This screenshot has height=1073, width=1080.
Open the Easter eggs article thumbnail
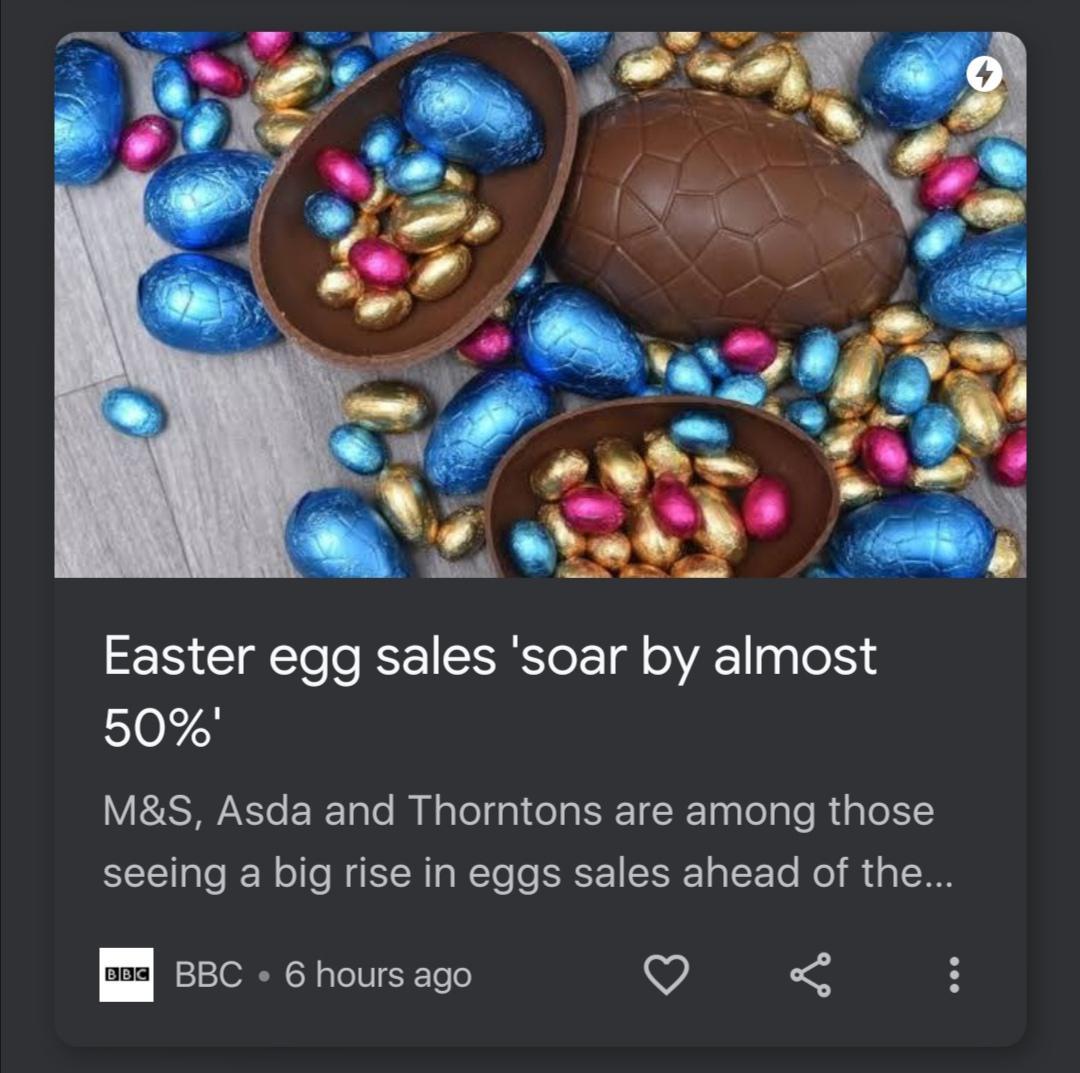pos(540,305)
